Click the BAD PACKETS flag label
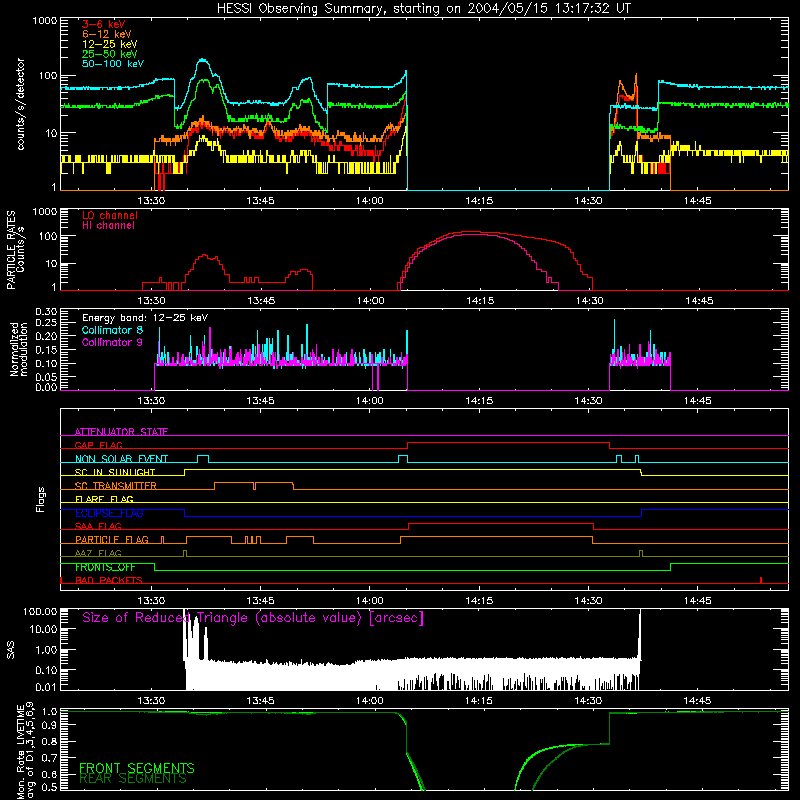The width and height of the screenshot is (800, 800). 109,580
